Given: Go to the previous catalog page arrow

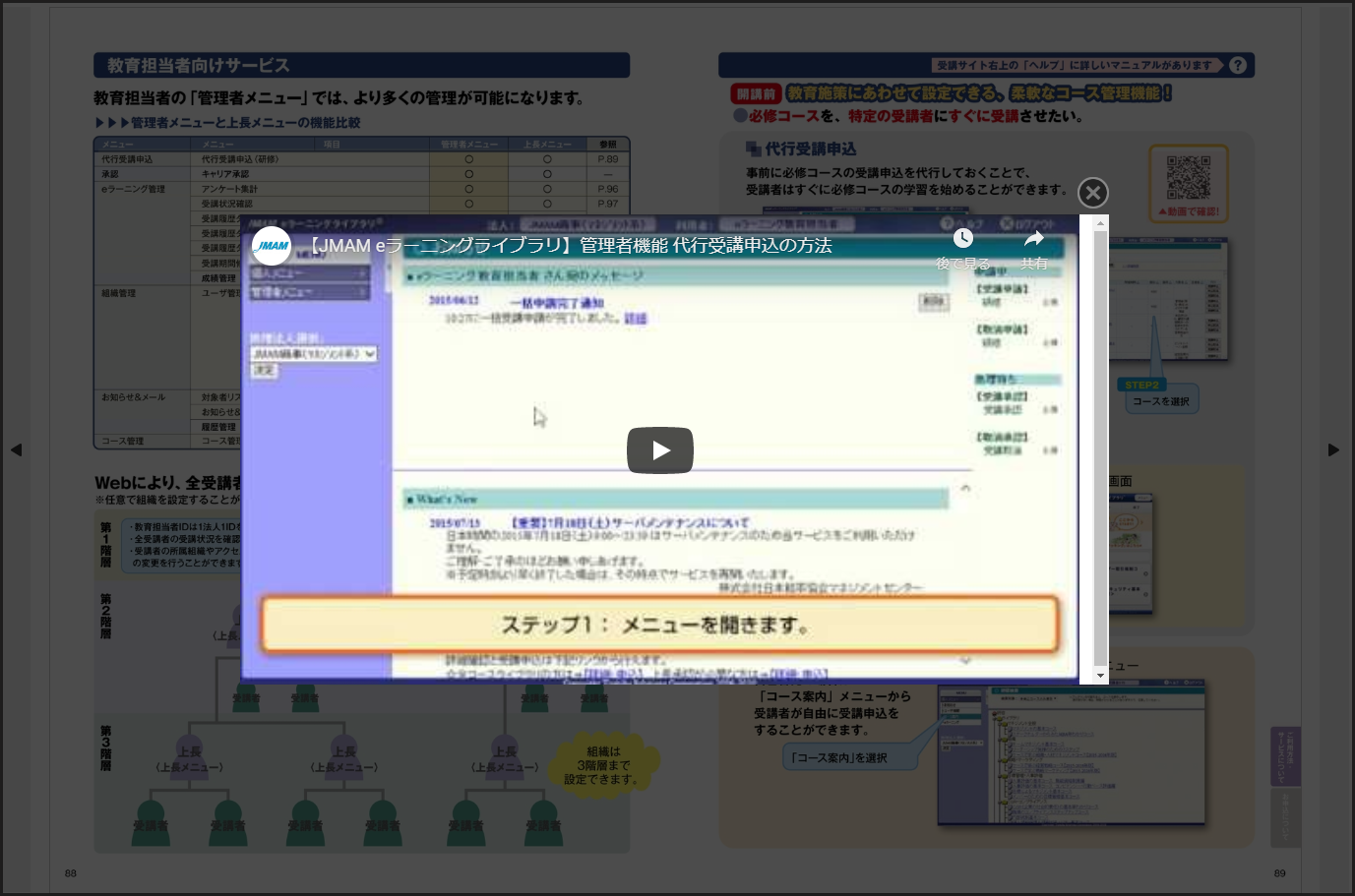Looking at the screenshot, I should coord(16,449).
